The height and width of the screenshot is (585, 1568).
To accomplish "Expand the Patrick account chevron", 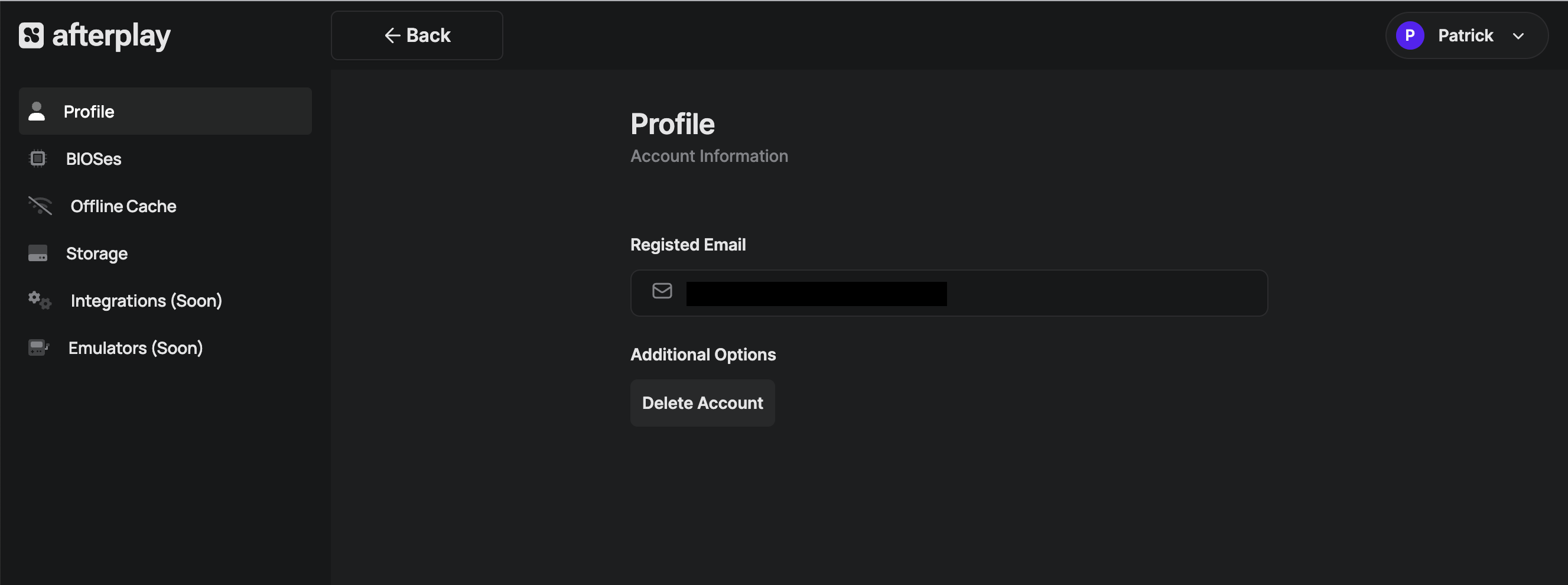I will point(1518,36).
